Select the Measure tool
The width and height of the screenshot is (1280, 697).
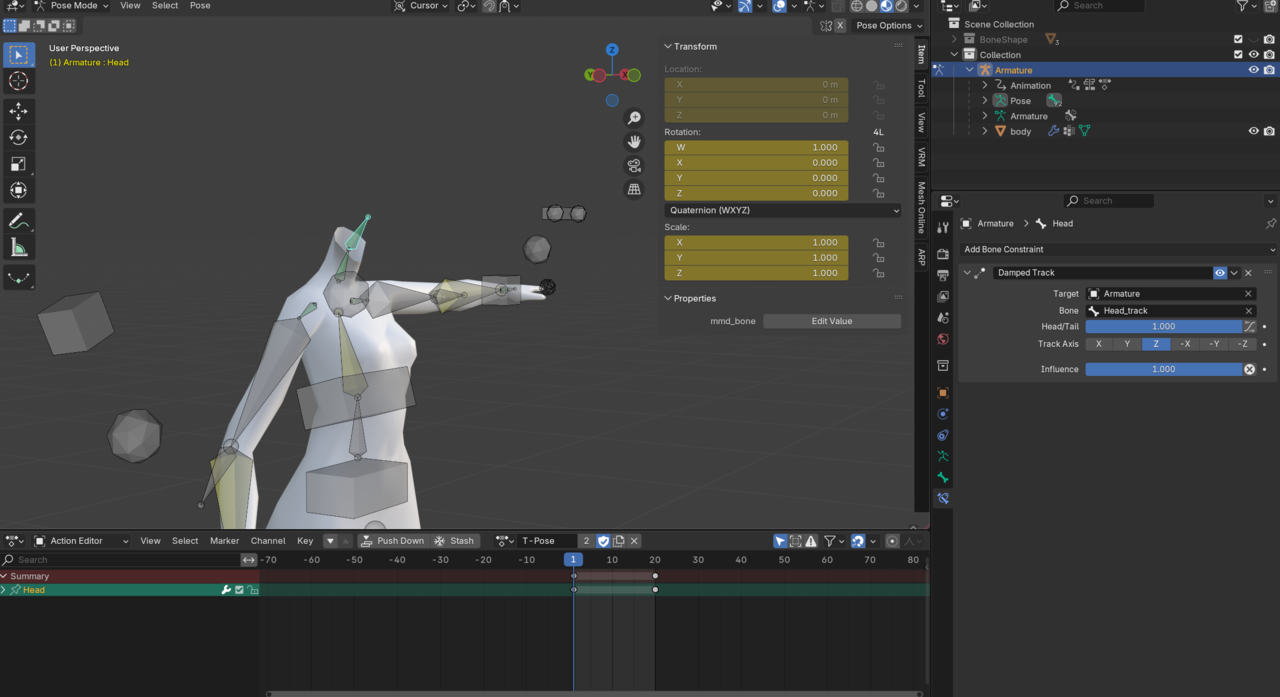pos(18,247)
